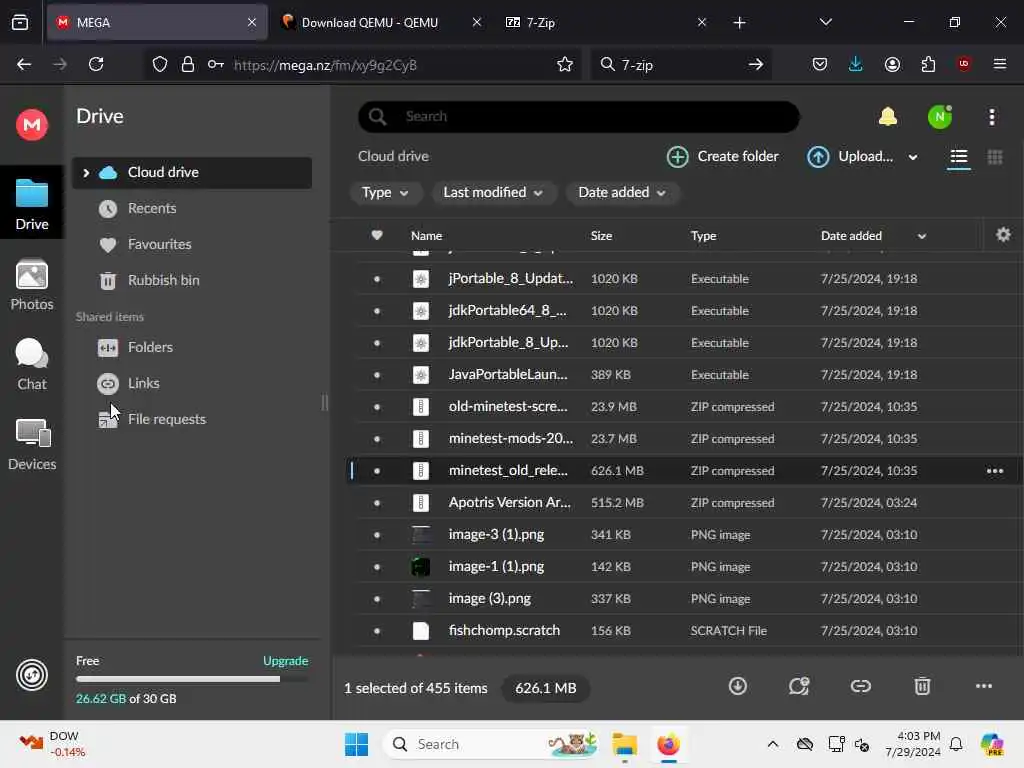The width and height of the screenshot is (1024, 768).
Task: Open Windows Start menu
Action: (x=356, y=744)
